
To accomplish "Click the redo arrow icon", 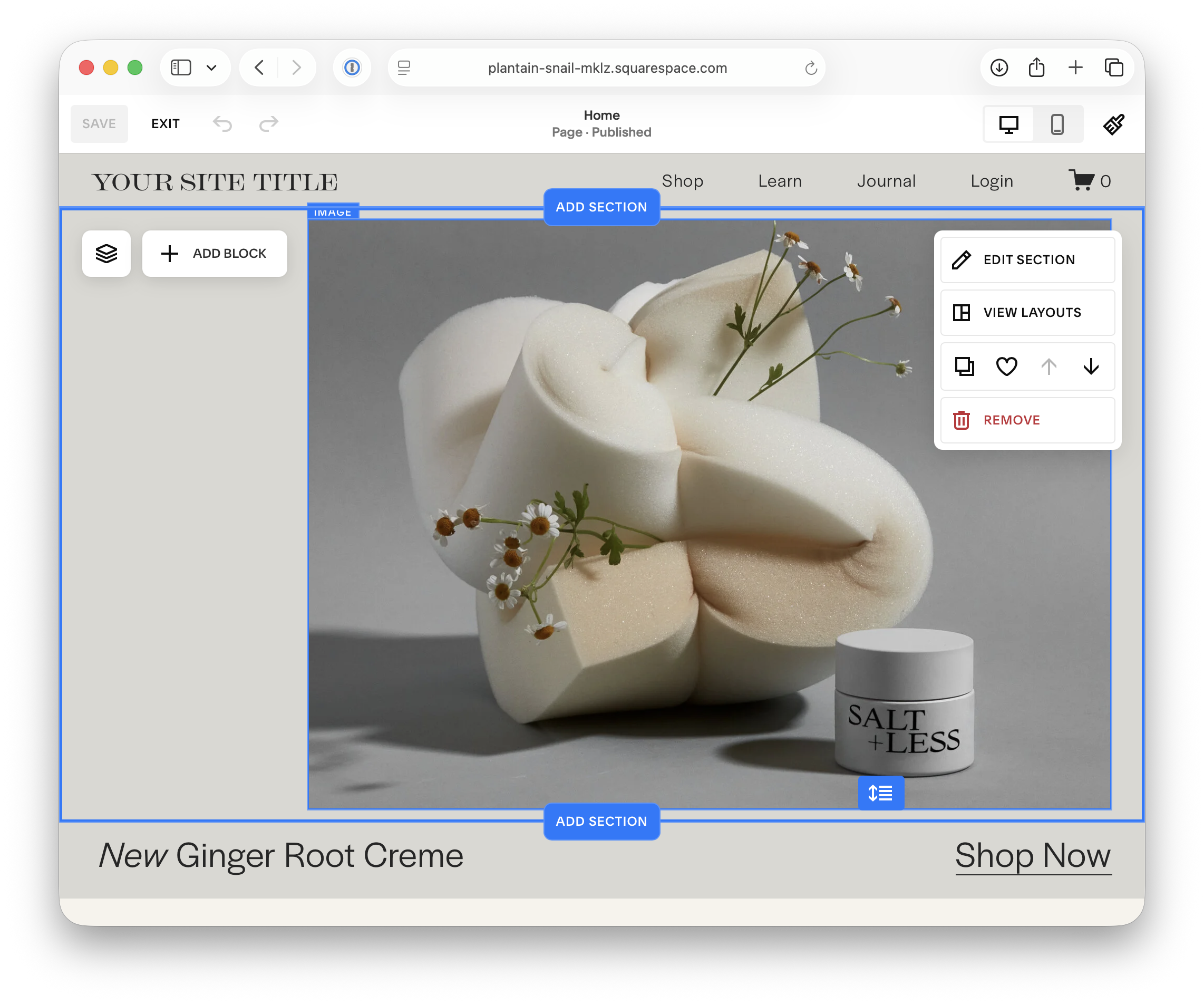I will tap(268, 123).
